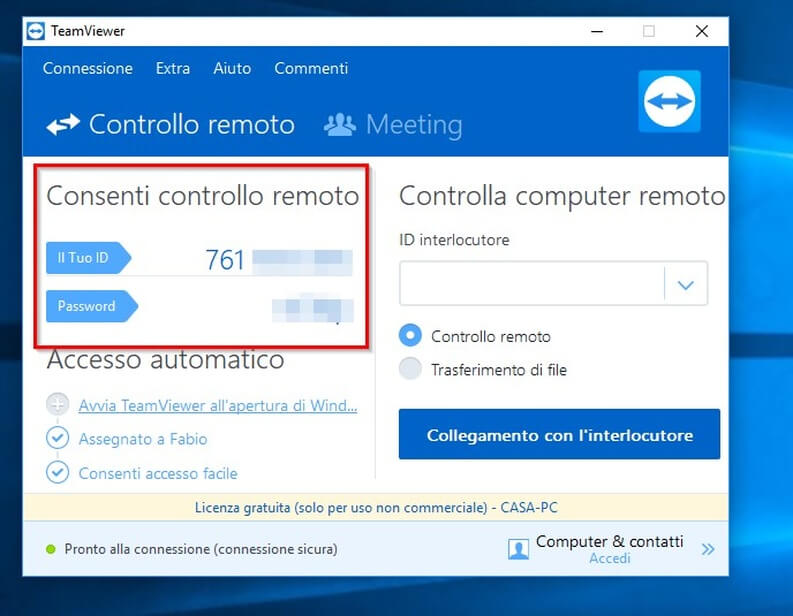The image size is (793, 616).
Task: Click the 761 ID number text
Action: [x=225, y=260]
